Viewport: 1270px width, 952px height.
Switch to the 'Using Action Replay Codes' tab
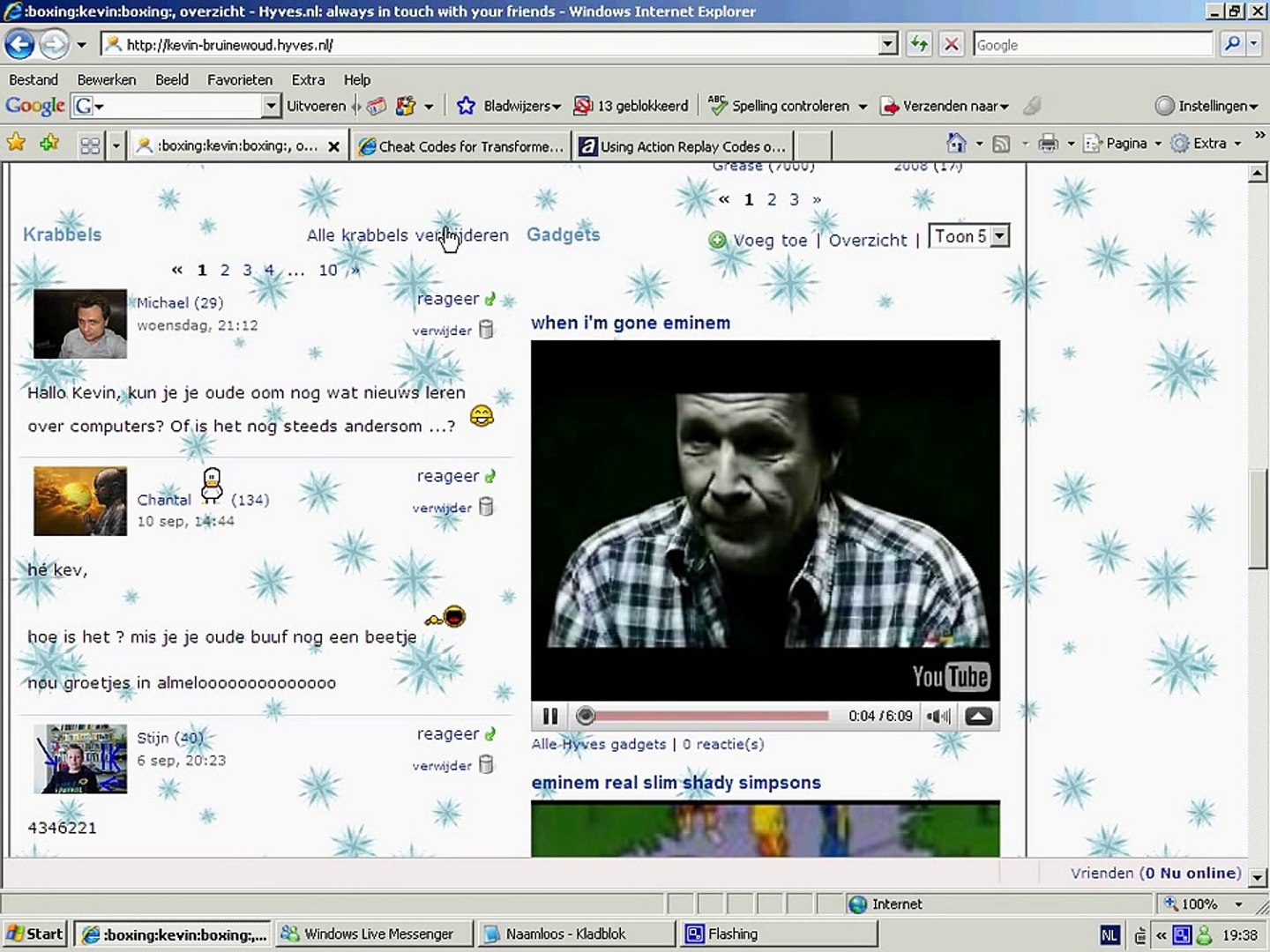click(684, 146)
